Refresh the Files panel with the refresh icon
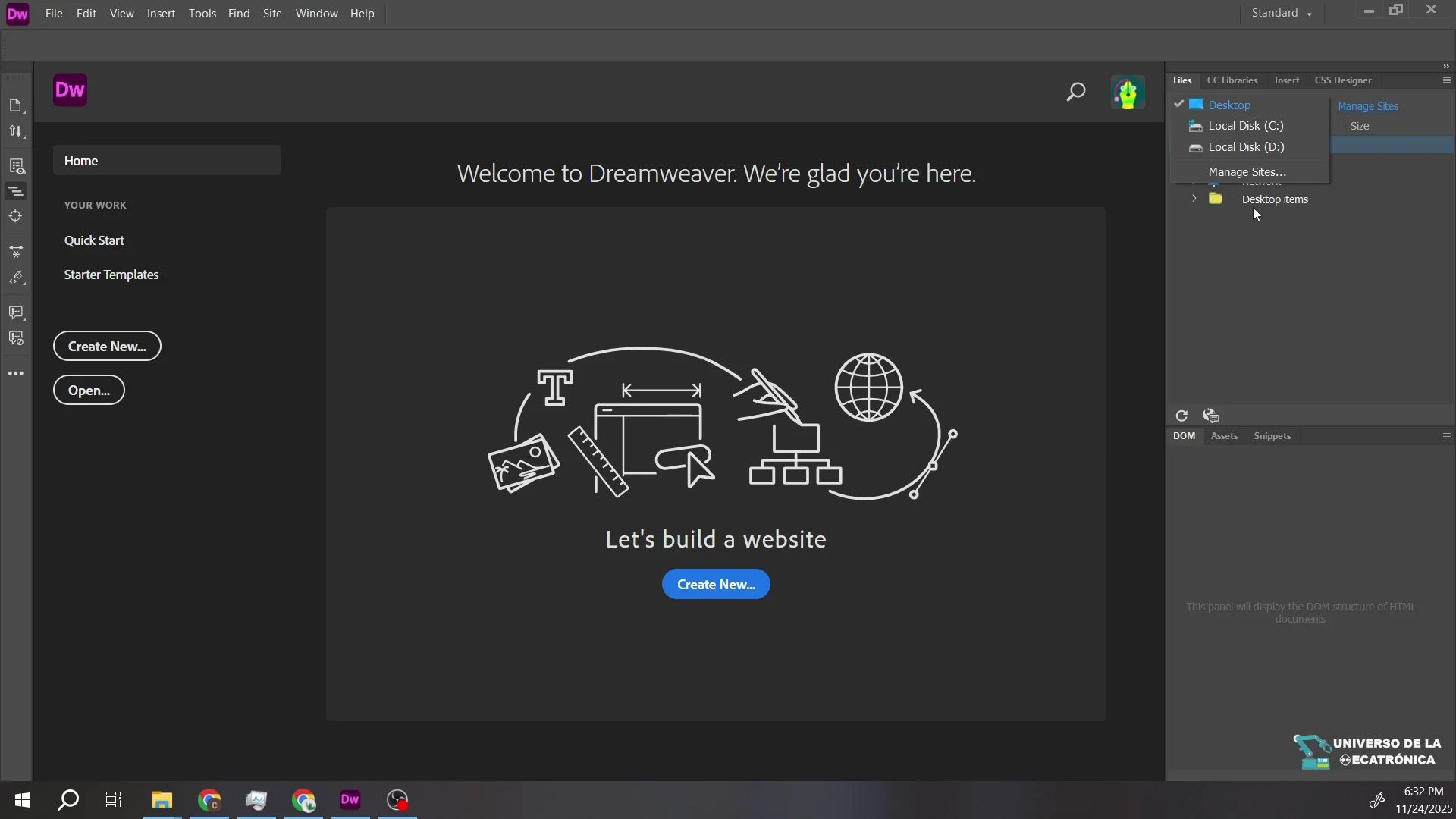This screenshot has height=819, width=1456. click(1181, 416)
